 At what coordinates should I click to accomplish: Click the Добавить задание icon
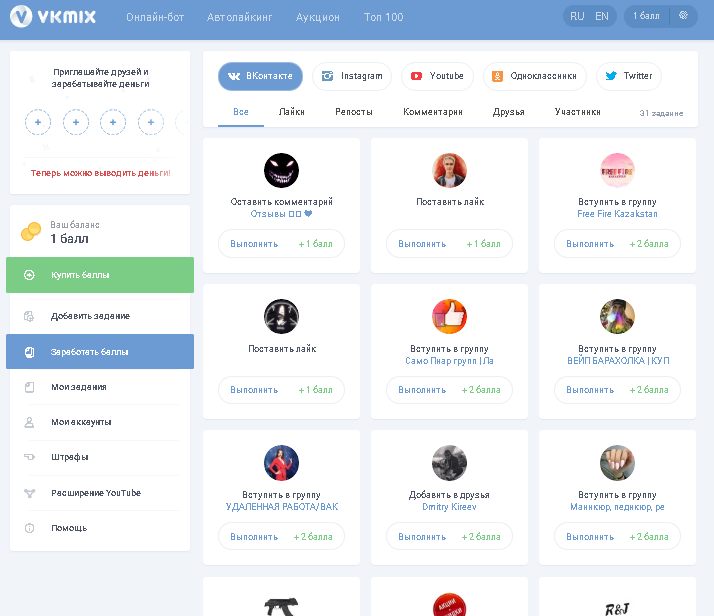coord(29,316)
